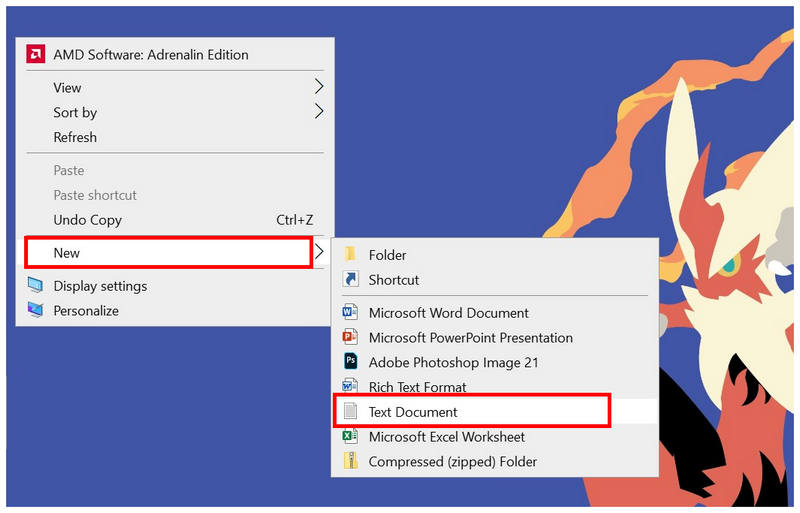Click the Shortcut arrow icon
The height and width of the screenshot is (513, 800).
pyautogui.click(x=350, y=280)
